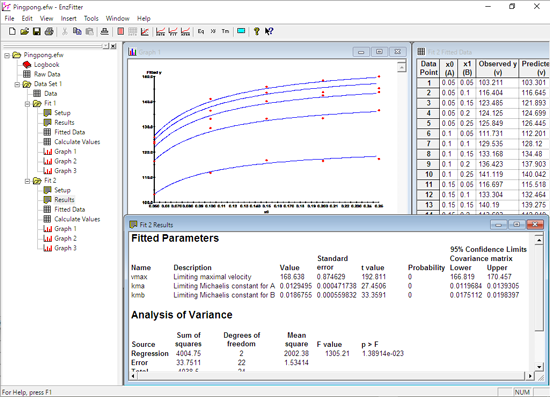The height and width of the screenshot is (397, 550).
Task: Open the Window menu
Action: click(118, 19)
